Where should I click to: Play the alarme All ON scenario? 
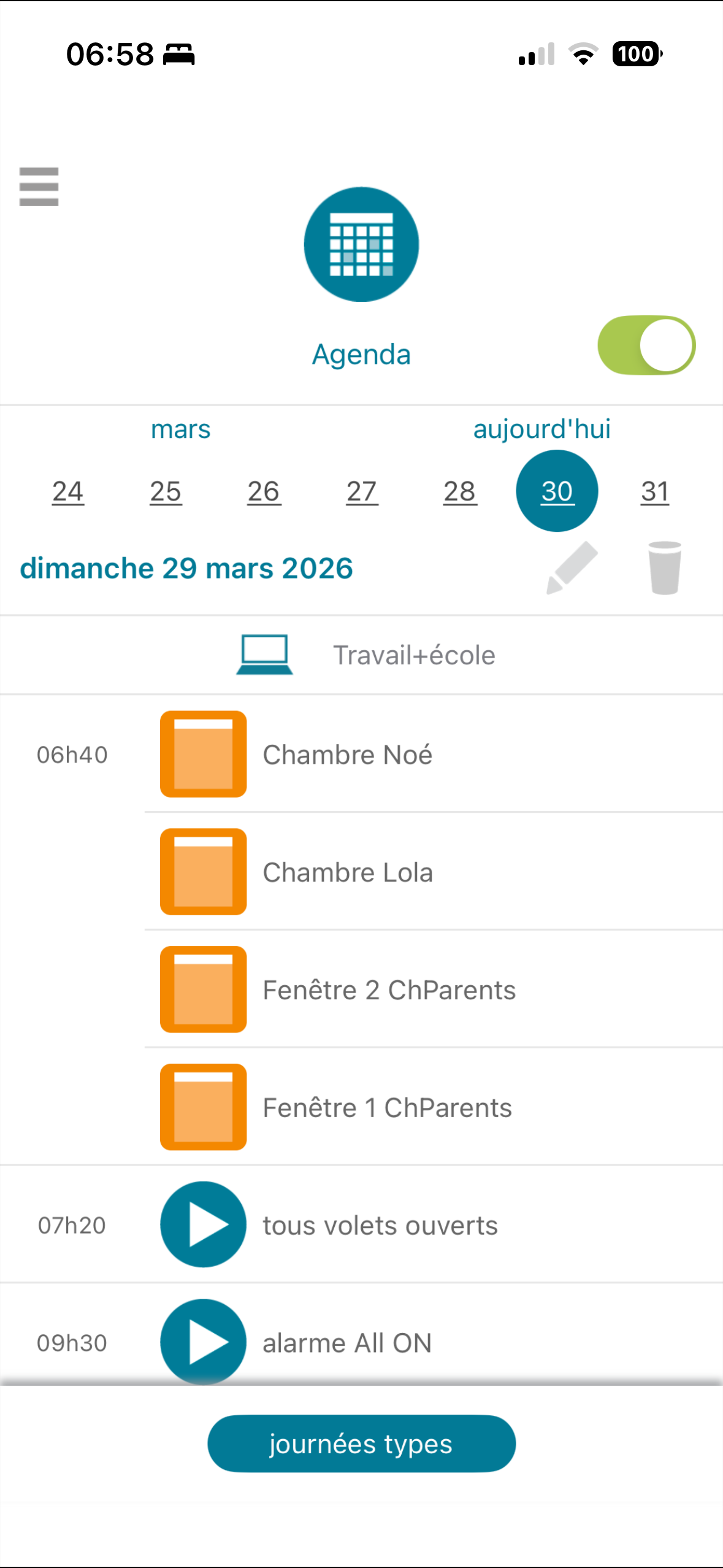coord(203,1342)
